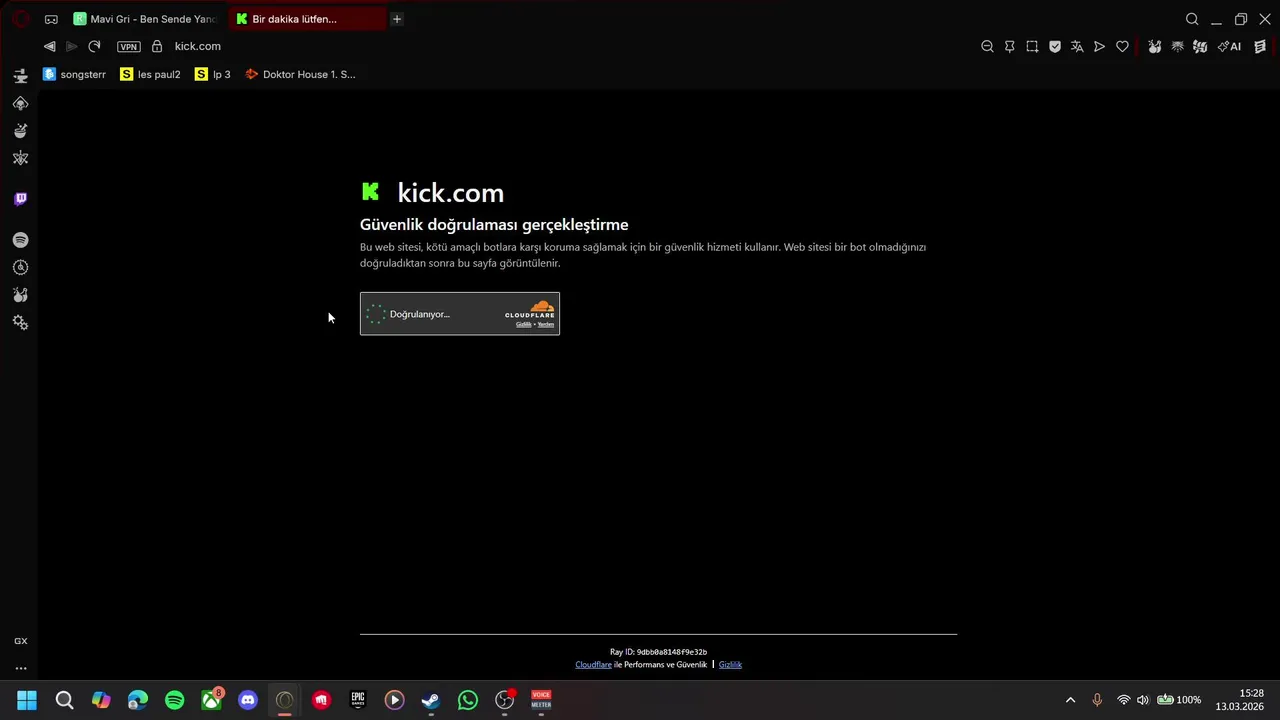Open the les paul2 bookmark
This screenshot has height=720, width=1280.
pyautogui.click(x=150, y=74)
